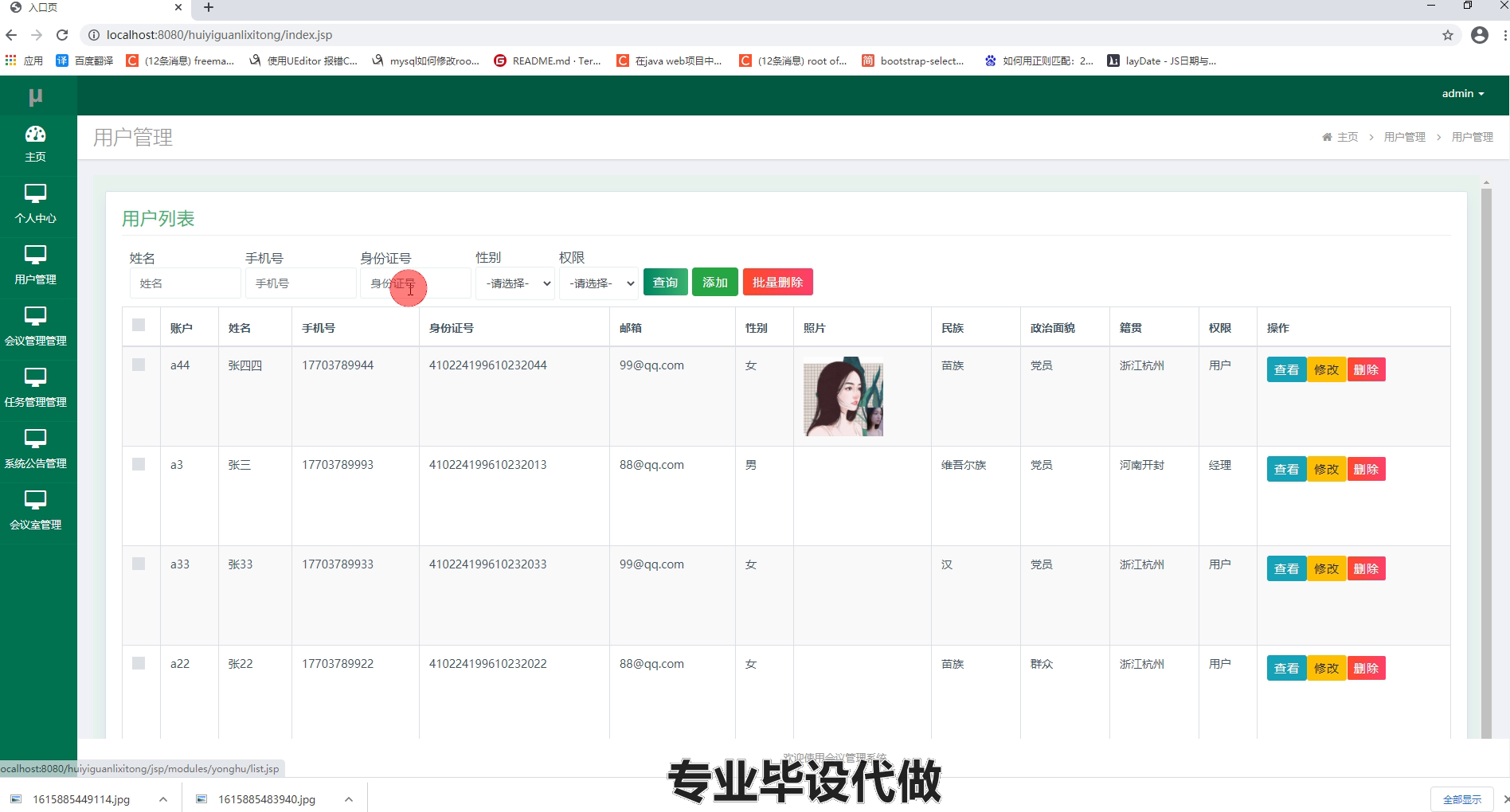This screenshot has height=812, width=1510.
Task: Expand options for download 1615885483940.jpg
Action: [349, 799]
